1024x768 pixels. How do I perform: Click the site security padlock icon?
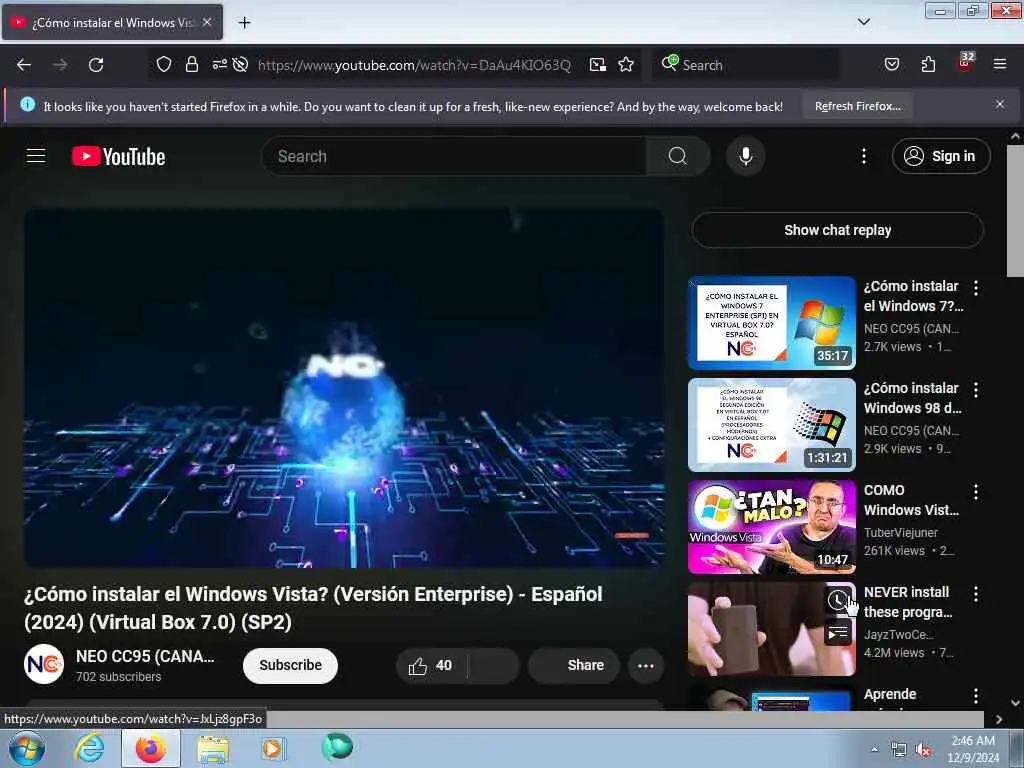tap(191, 64)
